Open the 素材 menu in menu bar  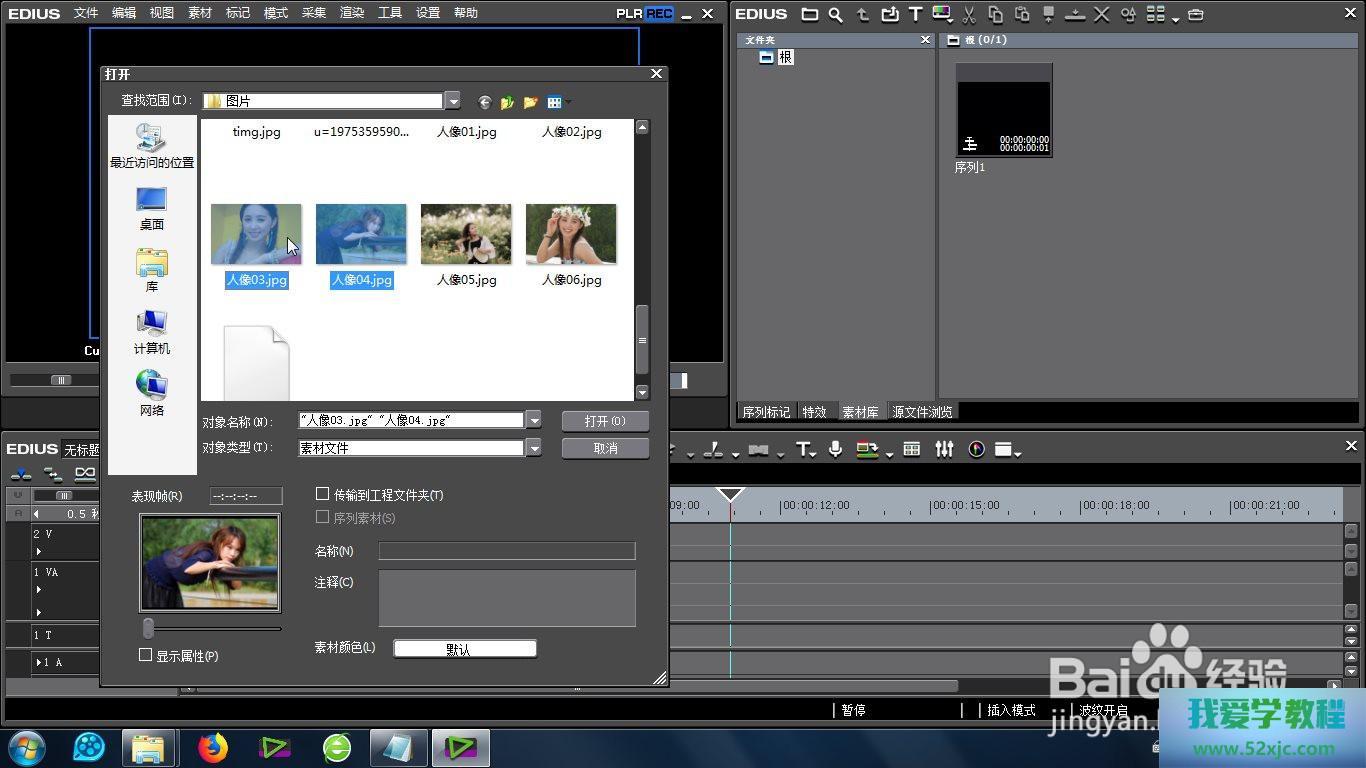coord(200,13)
